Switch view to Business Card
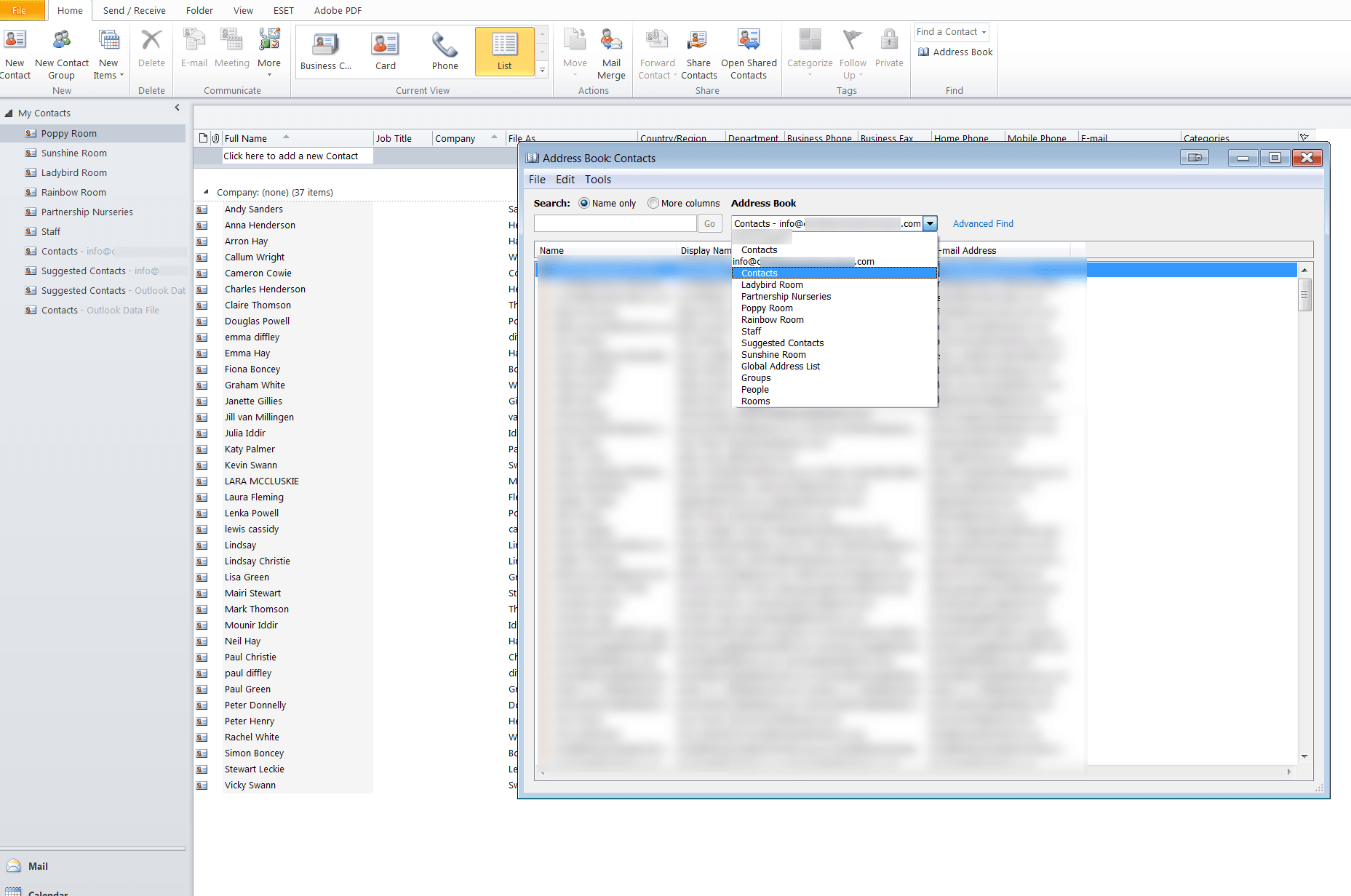 (326, 51)
